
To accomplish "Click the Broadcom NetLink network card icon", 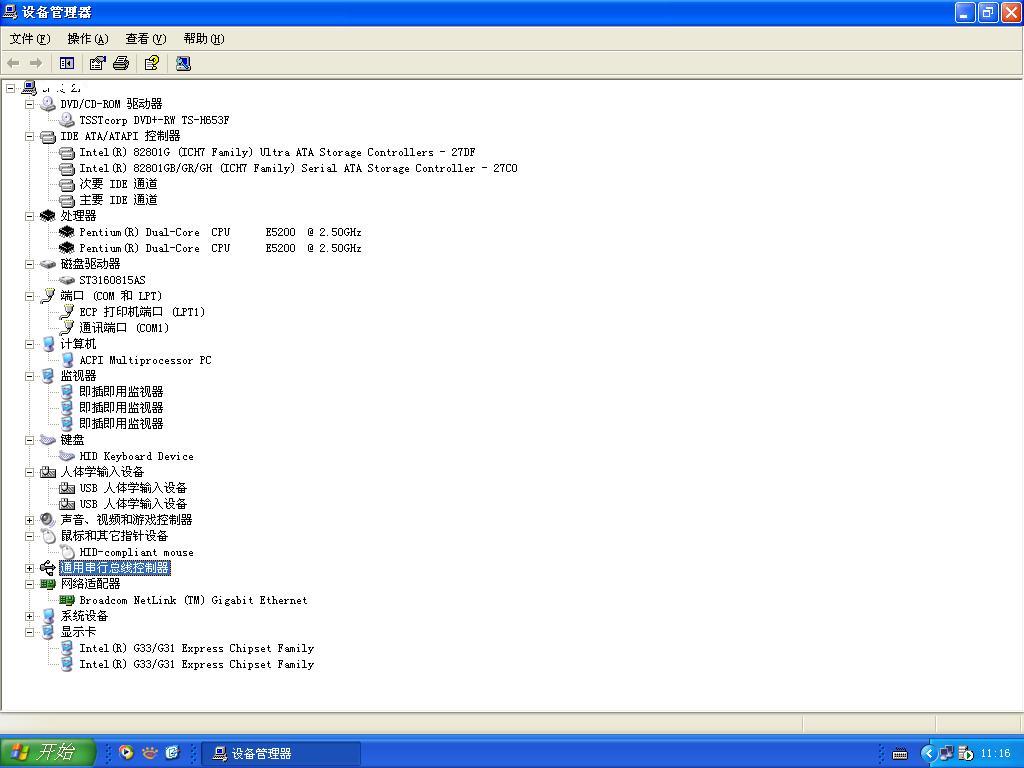I will pos(67,600).
